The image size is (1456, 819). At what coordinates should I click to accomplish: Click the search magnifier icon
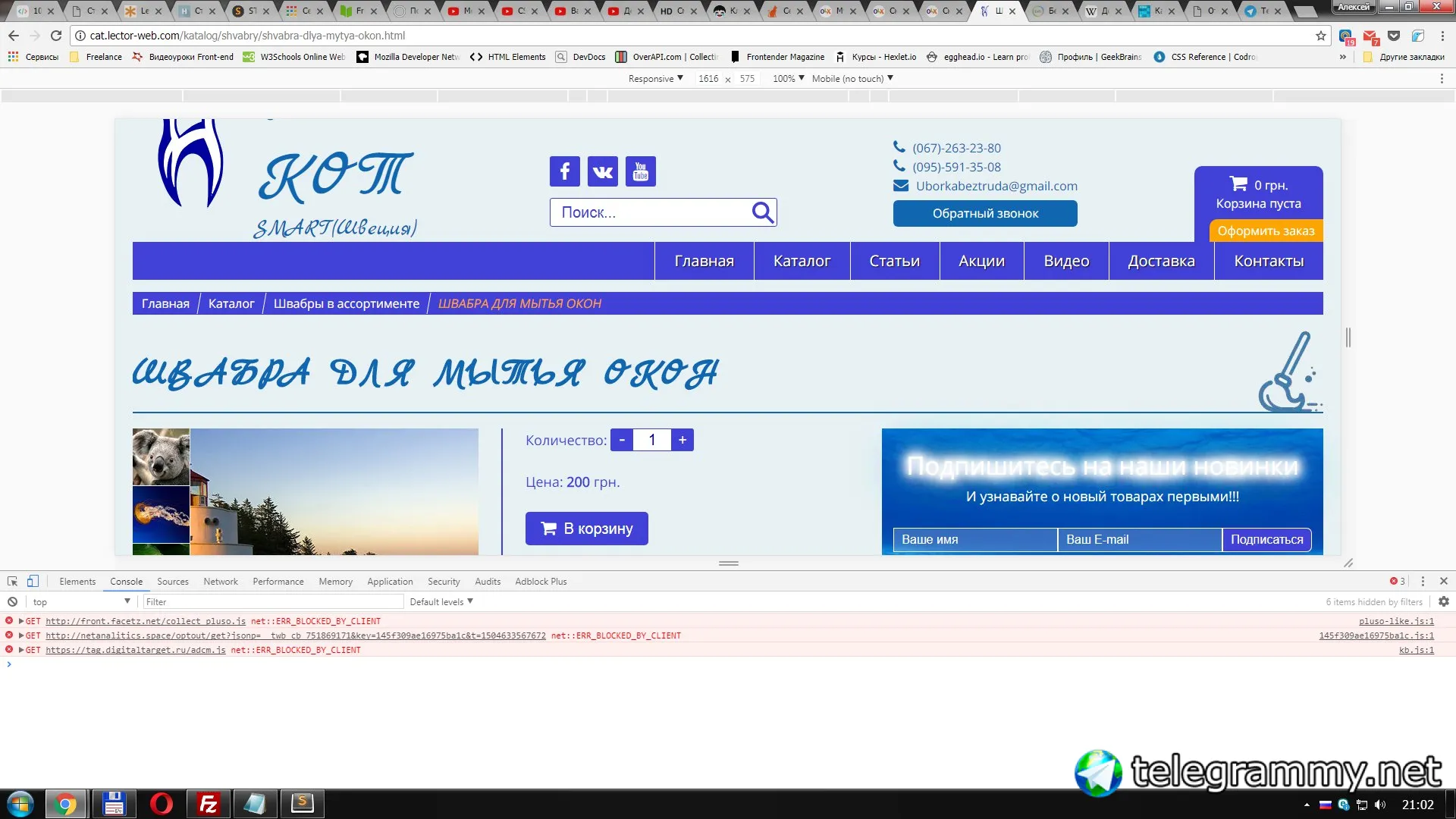pos(762,212)
